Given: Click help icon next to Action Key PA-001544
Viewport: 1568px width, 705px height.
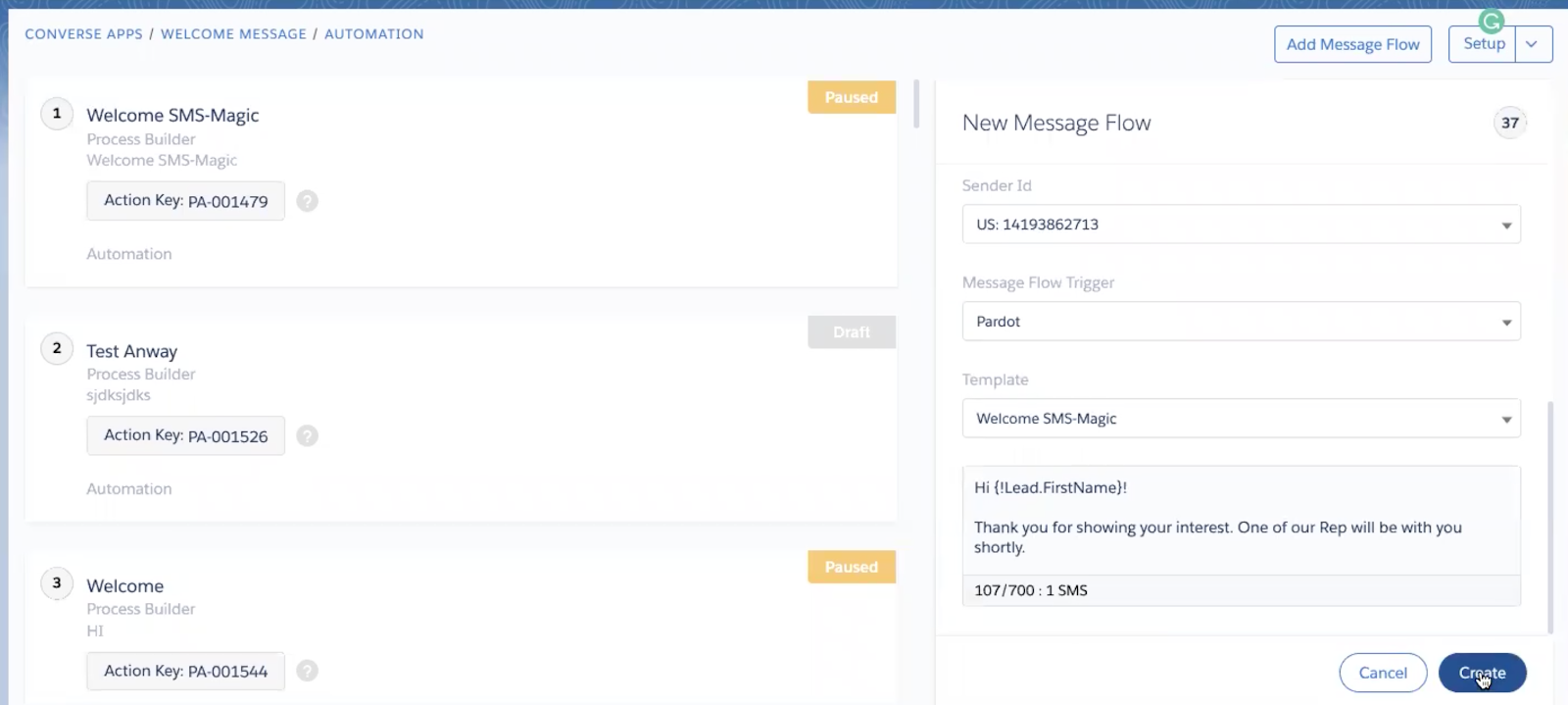Looking at the screenshot, I should click(x=307, y=671).
